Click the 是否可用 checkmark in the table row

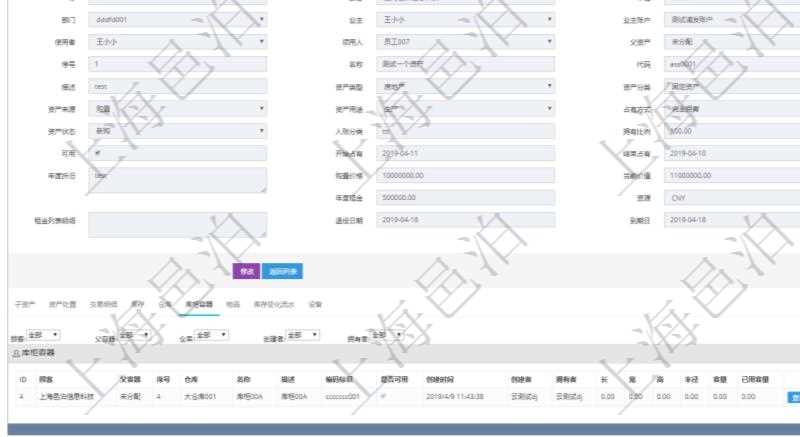click(x=383, y=397)
